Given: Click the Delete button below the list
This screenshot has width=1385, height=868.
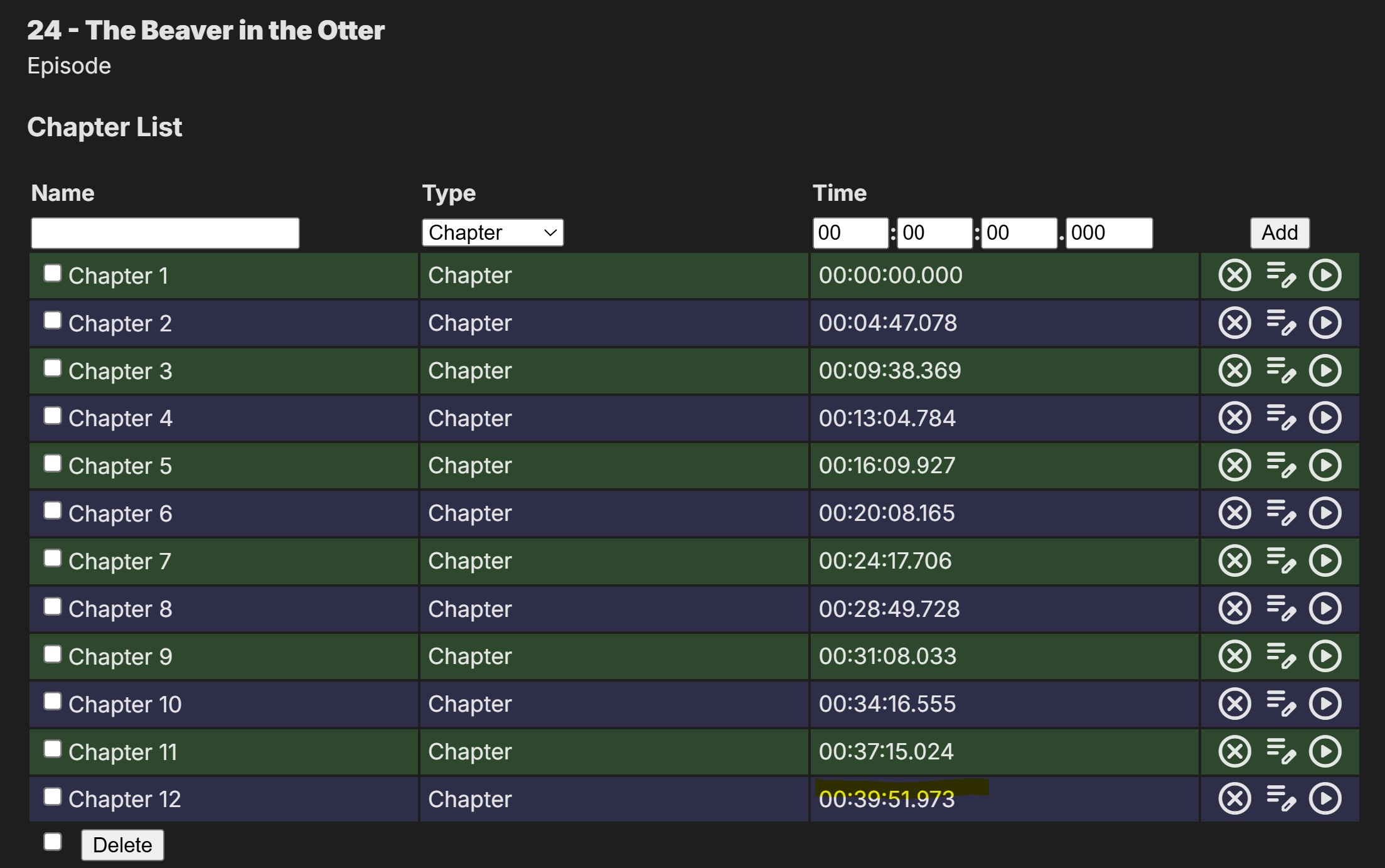Looking at the screenshot, I should tap(122, 845).
